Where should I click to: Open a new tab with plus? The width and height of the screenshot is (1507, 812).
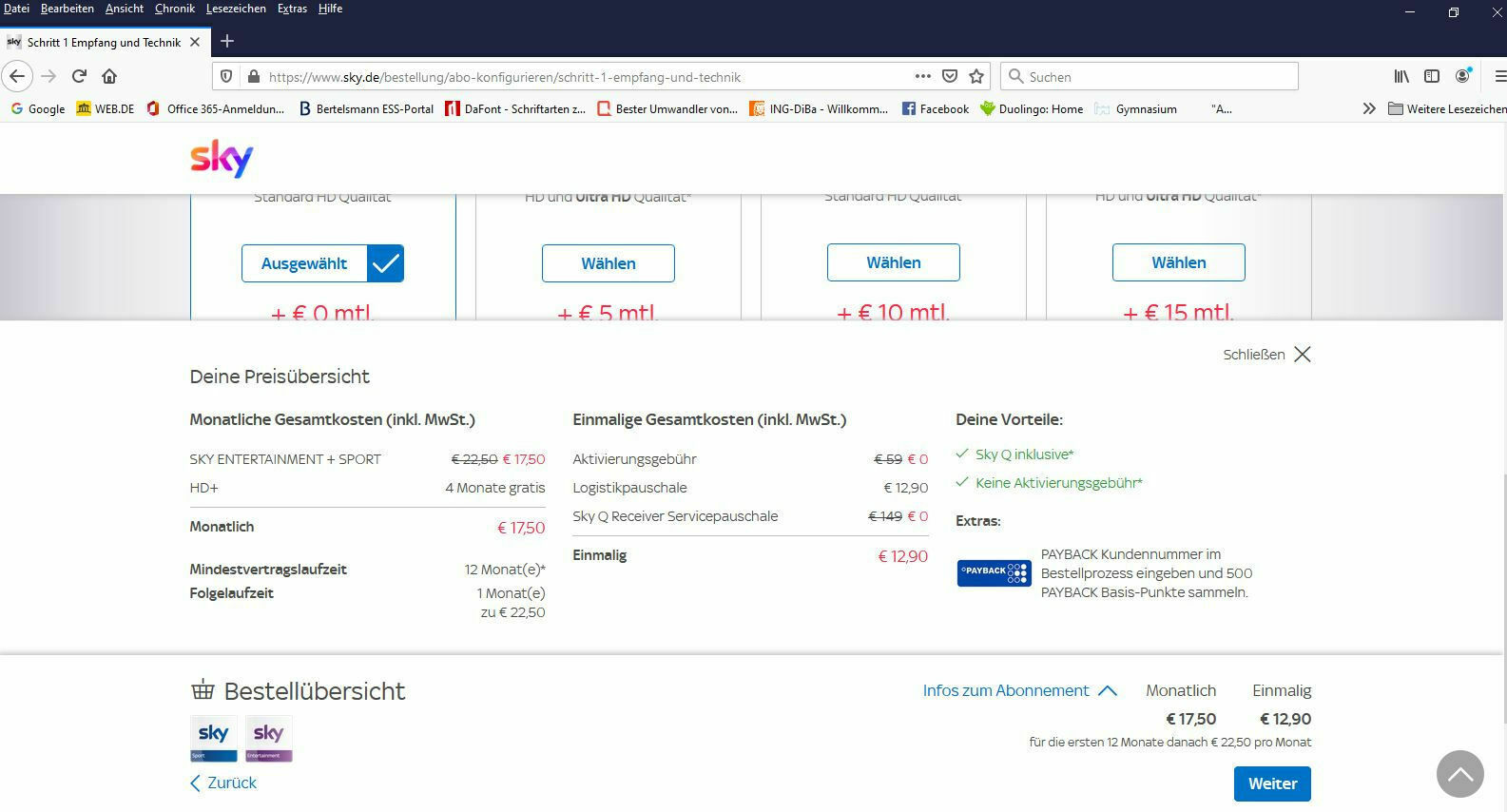(x=226, y=41)
